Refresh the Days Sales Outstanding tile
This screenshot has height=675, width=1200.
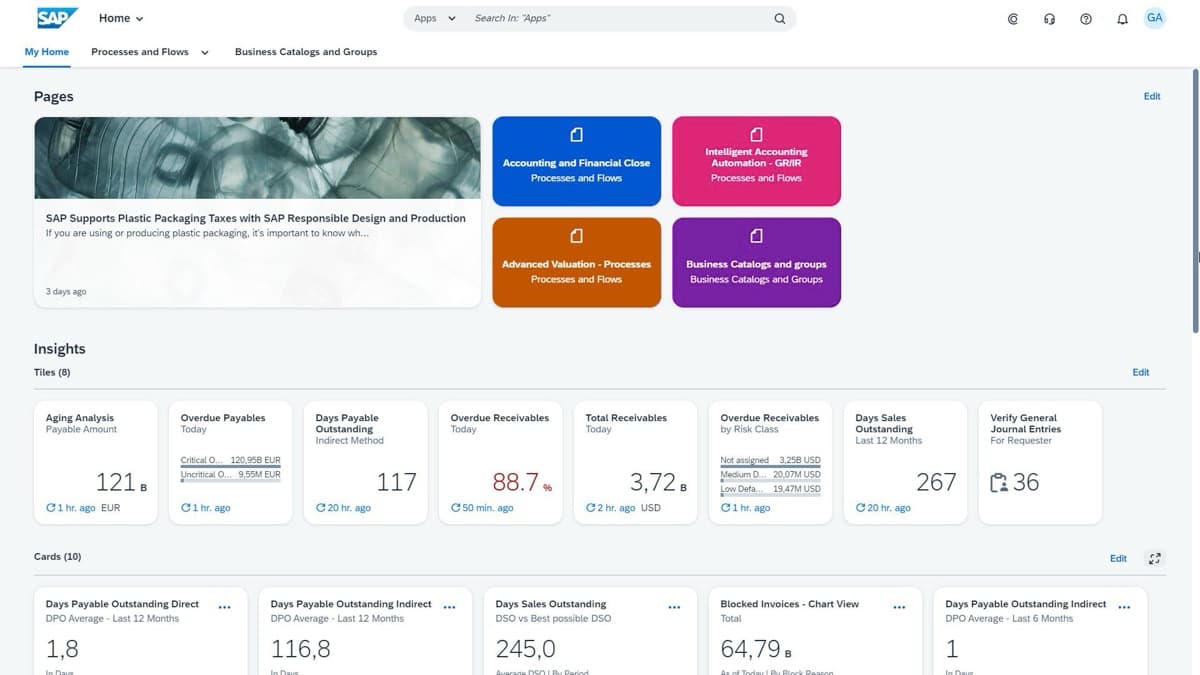pos(861,507)
